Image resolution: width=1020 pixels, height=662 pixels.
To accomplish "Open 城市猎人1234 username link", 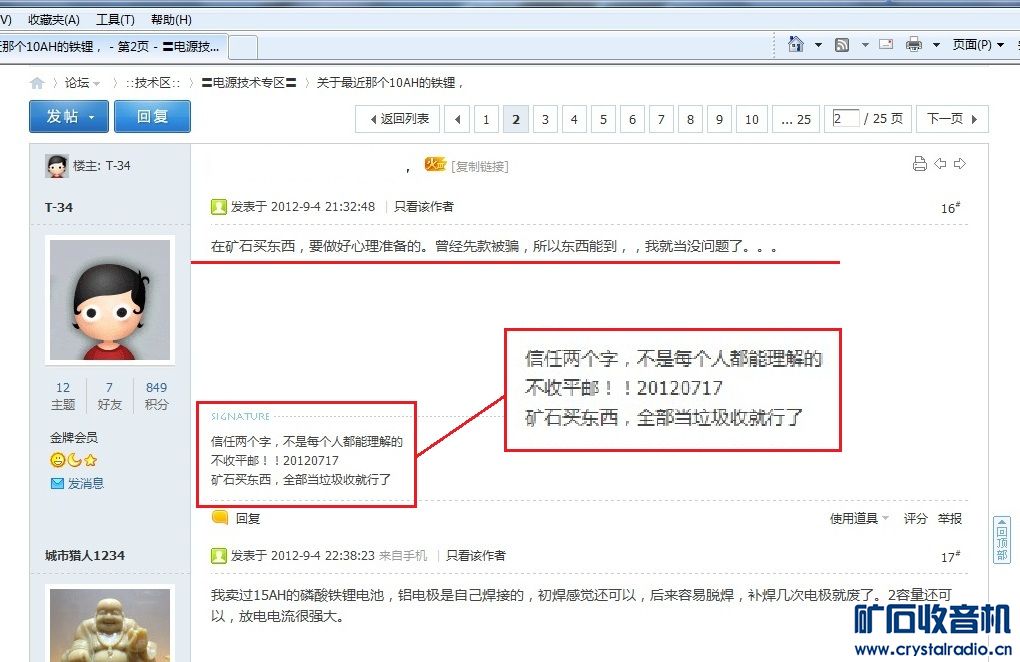I will click(x=85, y=555).
